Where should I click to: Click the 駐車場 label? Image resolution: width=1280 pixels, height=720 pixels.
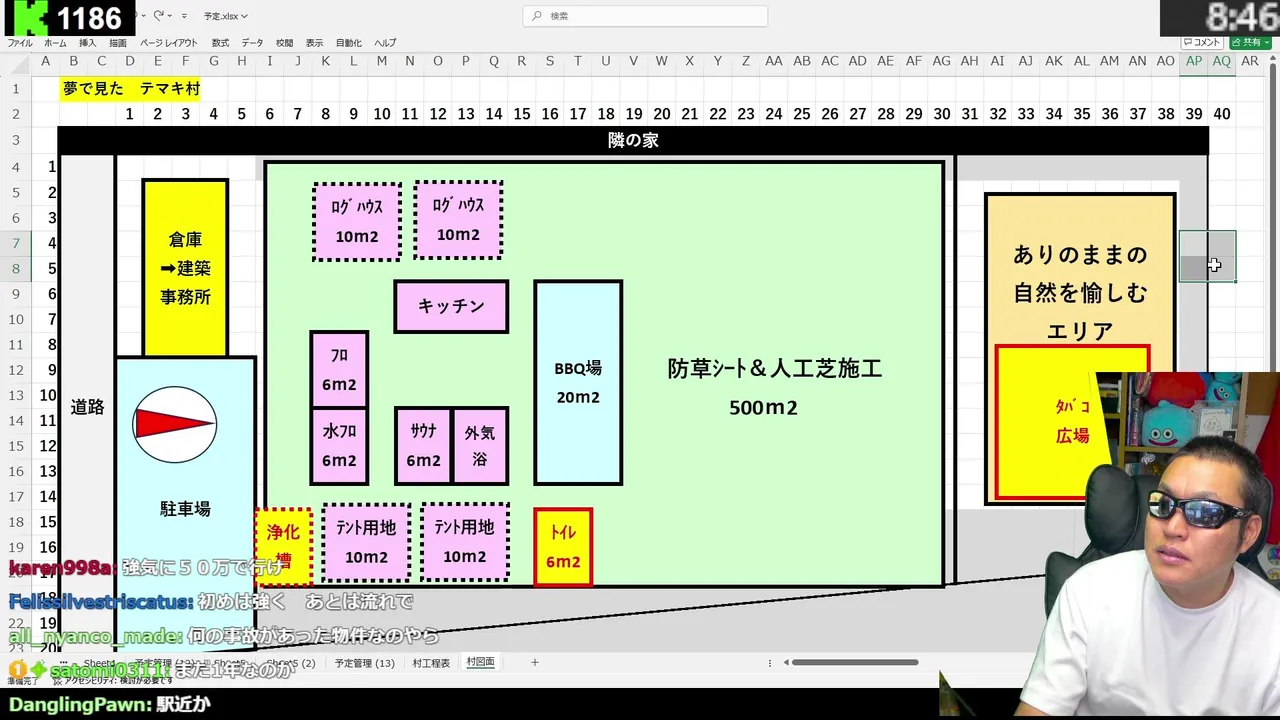pyautogui.click(x=185, y=509)
